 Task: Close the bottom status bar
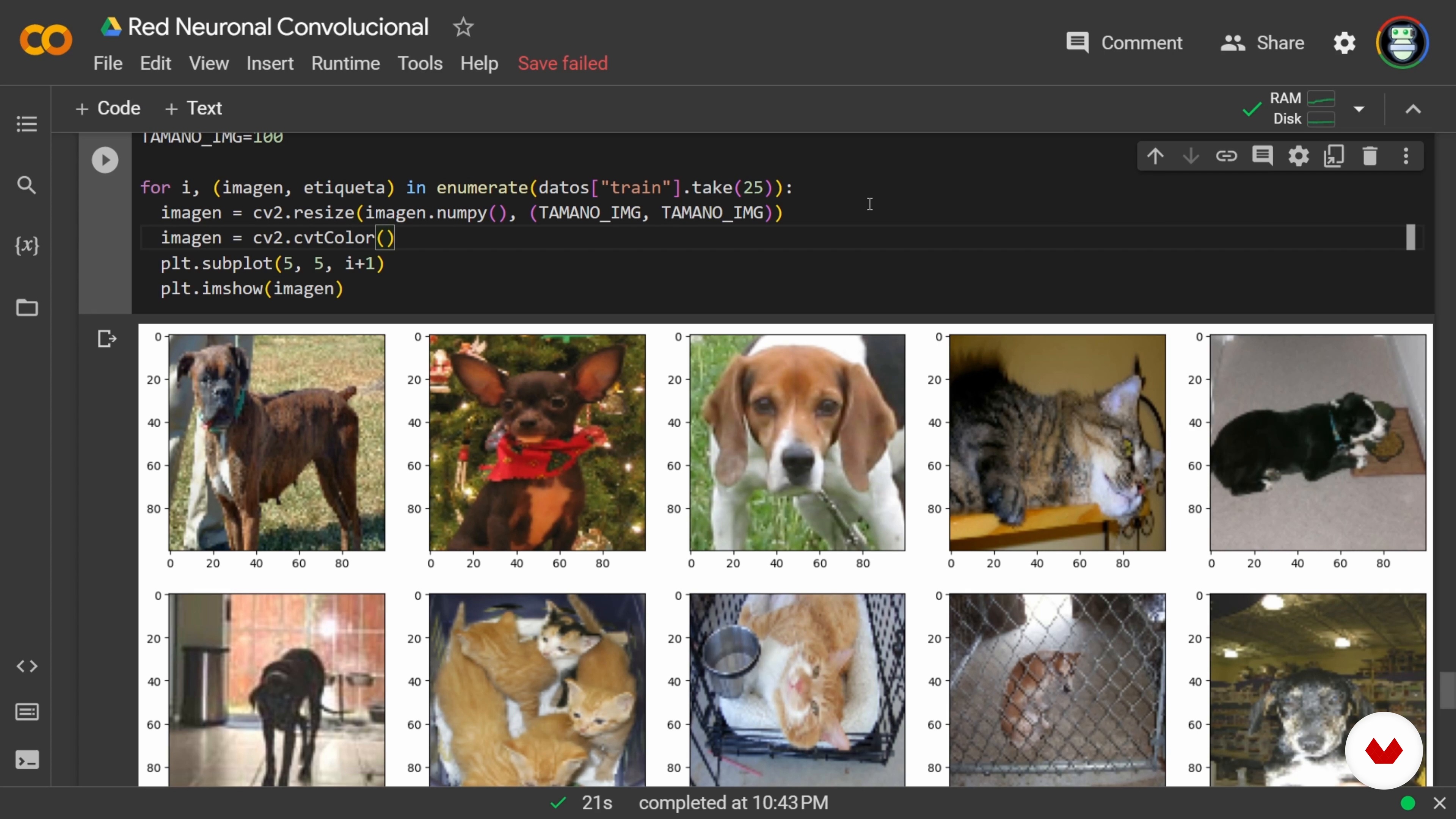click(x=1440, y=803)
